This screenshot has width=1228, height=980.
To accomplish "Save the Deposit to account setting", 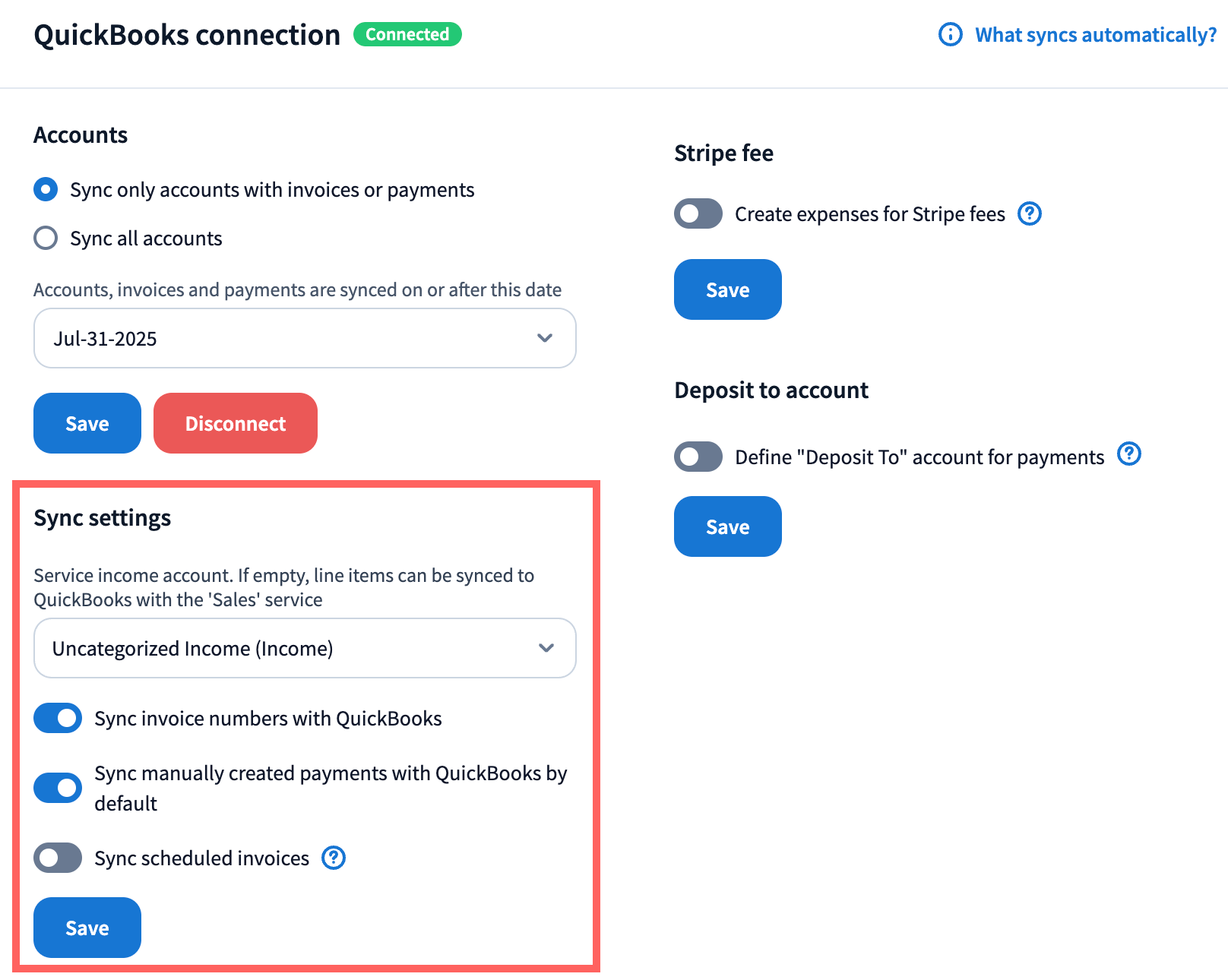I will click(x=727, y=526).
